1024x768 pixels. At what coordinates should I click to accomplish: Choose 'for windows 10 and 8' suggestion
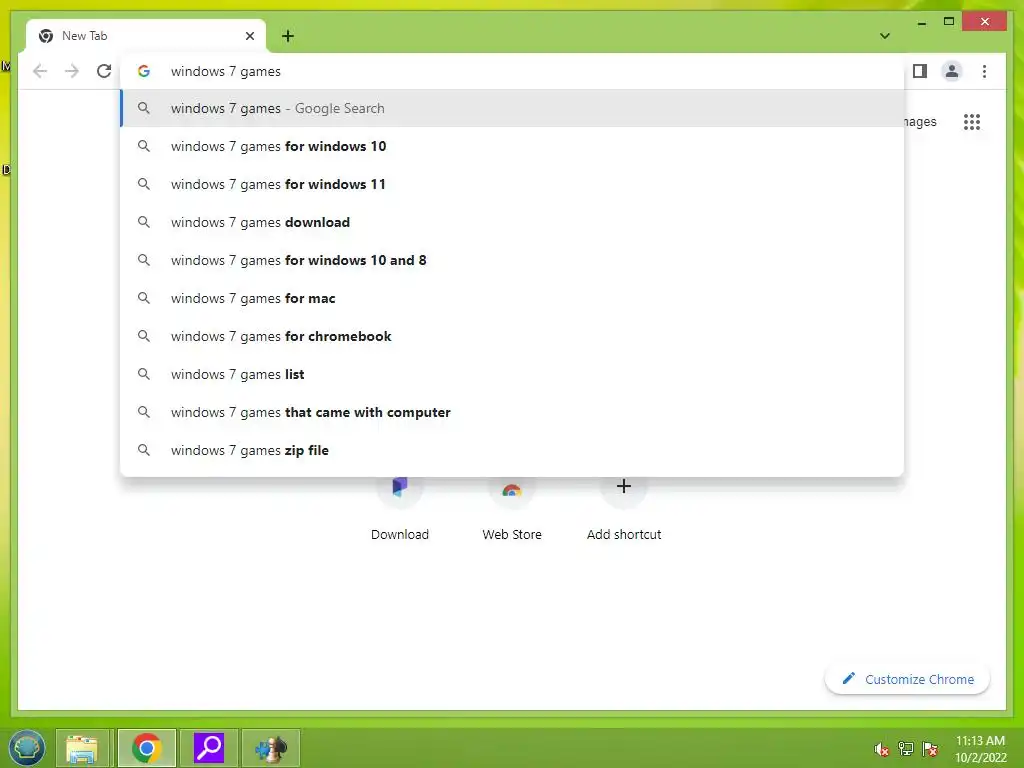pyautogui.click(x=513, y=260)
